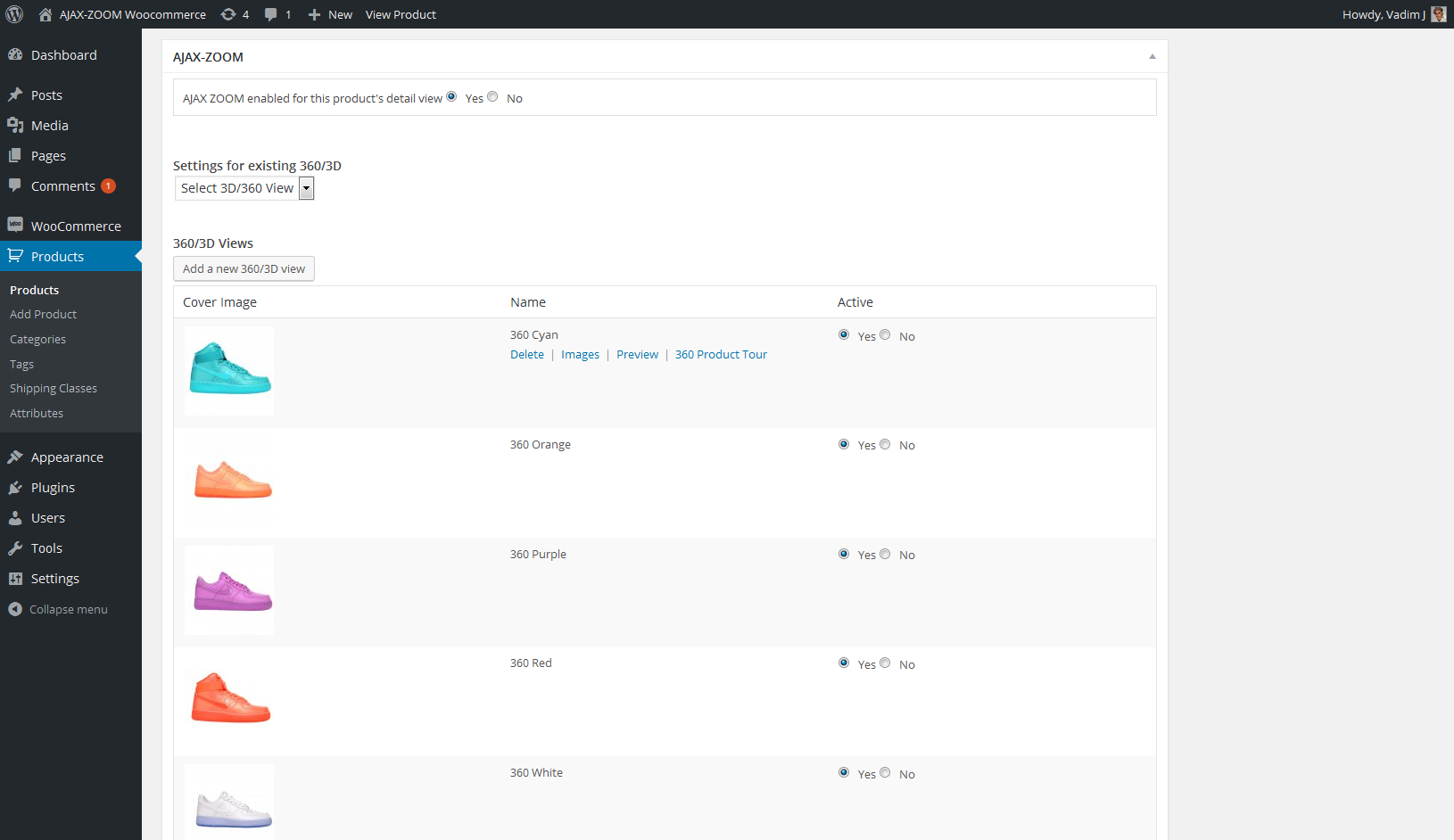
Task: Click Add a new 360/3D view button
Action: tap(244, 268)
